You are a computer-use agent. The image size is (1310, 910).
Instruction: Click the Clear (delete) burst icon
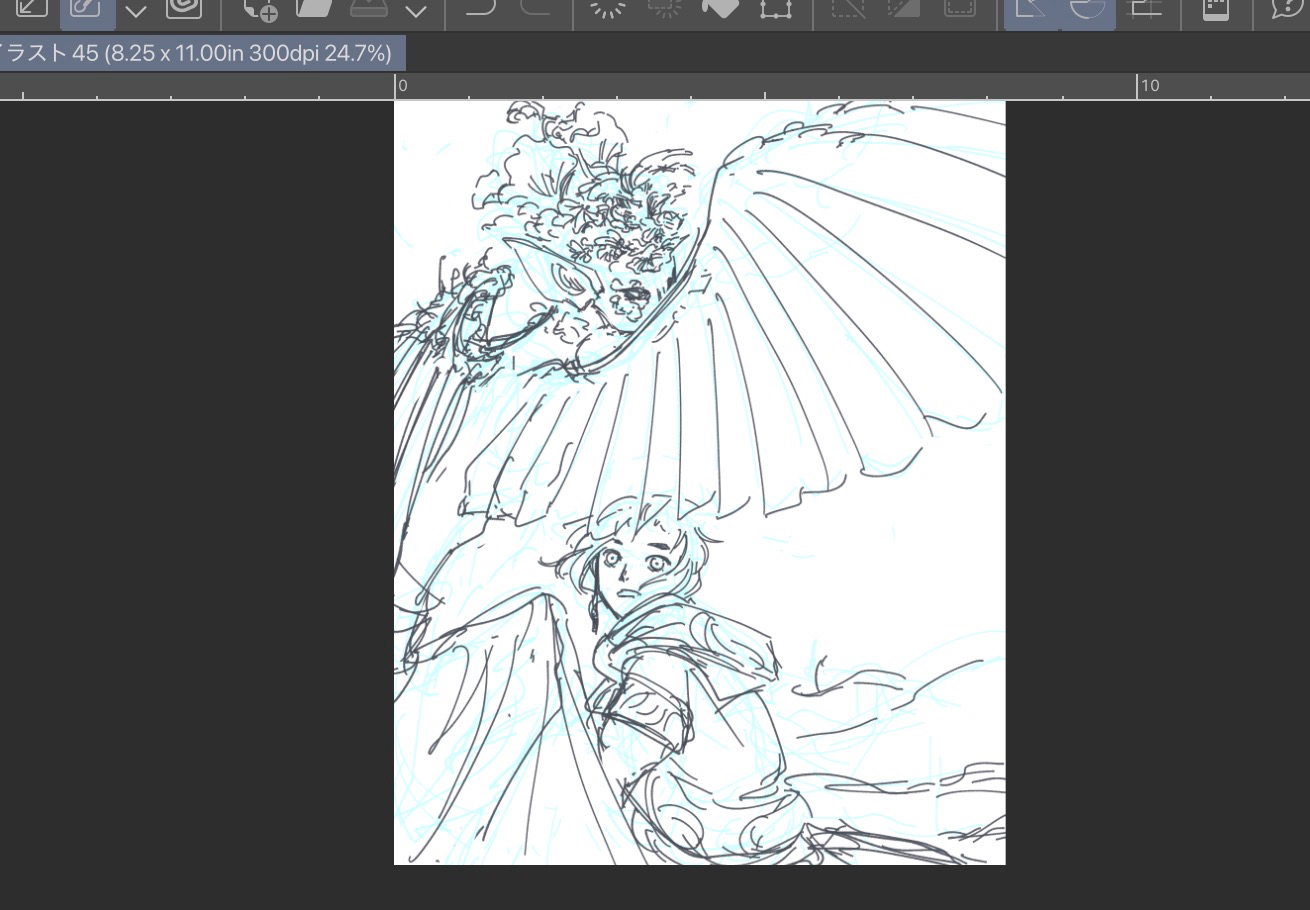pos(607,8)
